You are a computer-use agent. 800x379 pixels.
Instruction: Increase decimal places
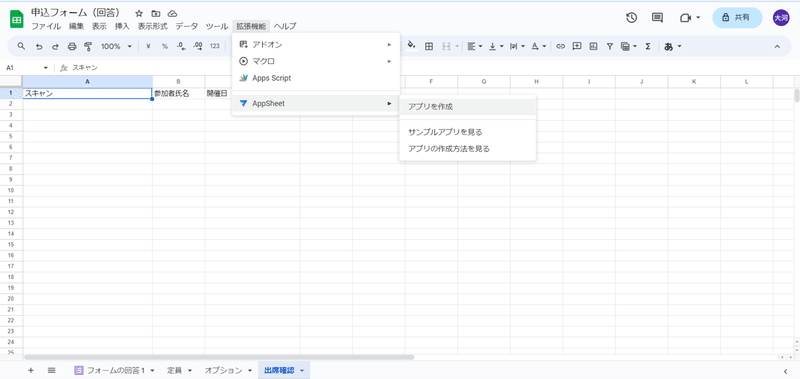pos(198,46)
